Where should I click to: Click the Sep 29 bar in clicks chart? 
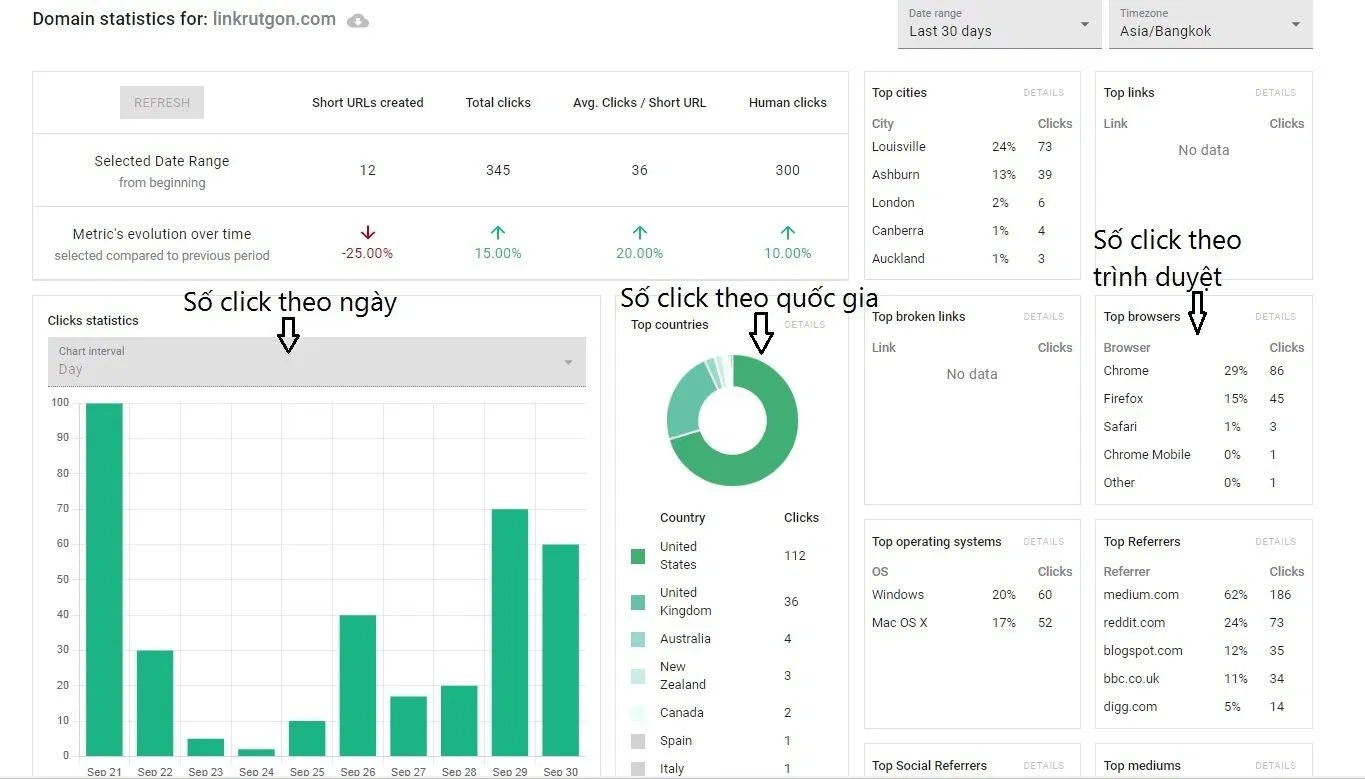pos(510,632)
